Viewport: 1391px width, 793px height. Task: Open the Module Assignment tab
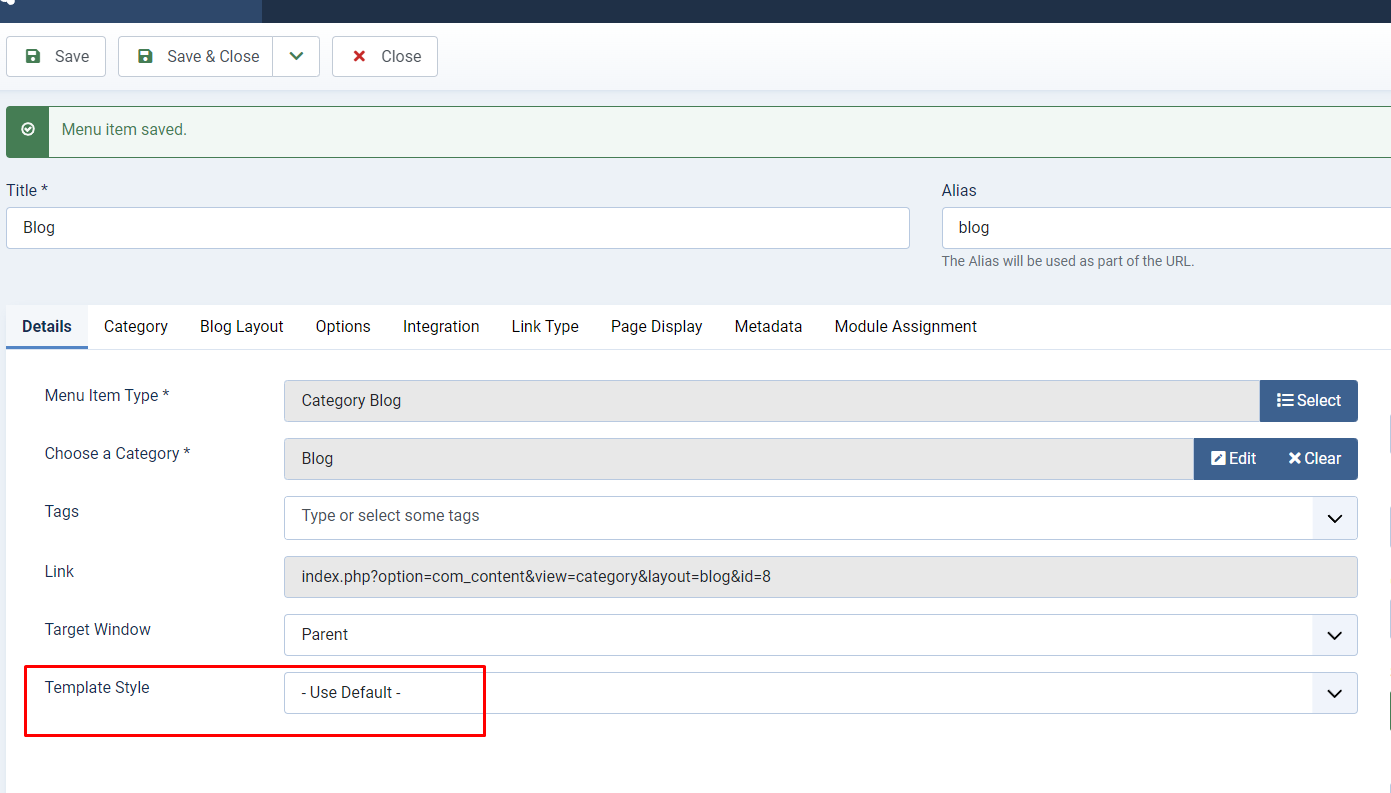pyautogui.click(x=905, y=327)
